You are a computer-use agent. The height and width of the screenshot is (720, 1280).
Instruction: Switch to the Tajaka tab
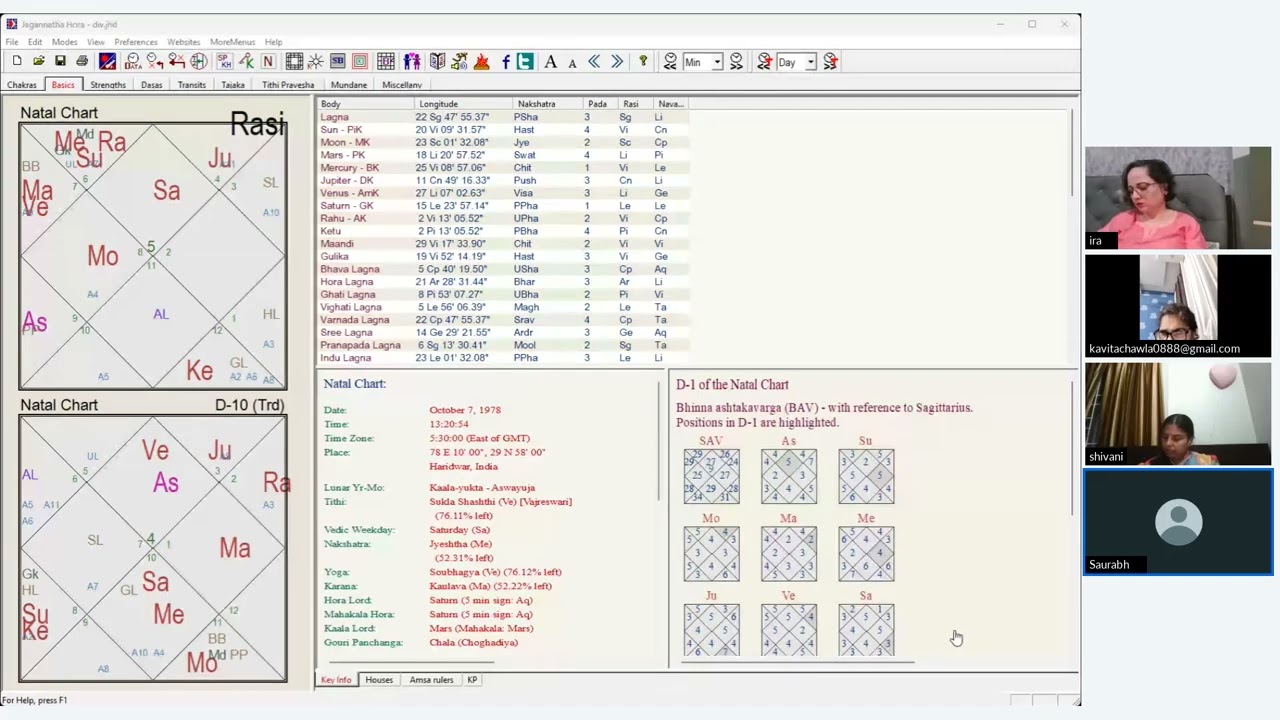pos(233,85)
